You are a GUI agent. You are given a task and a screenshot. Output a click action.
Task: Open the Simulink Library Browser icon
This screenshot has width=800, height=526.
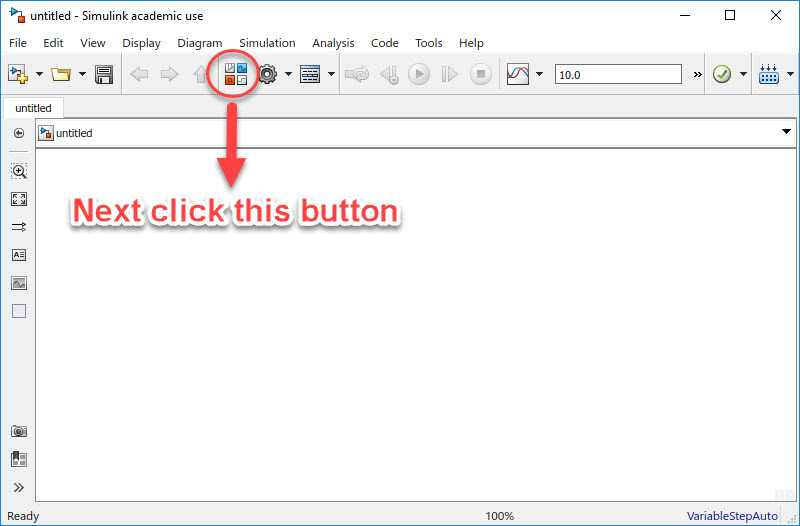click(x=236, y=74)
